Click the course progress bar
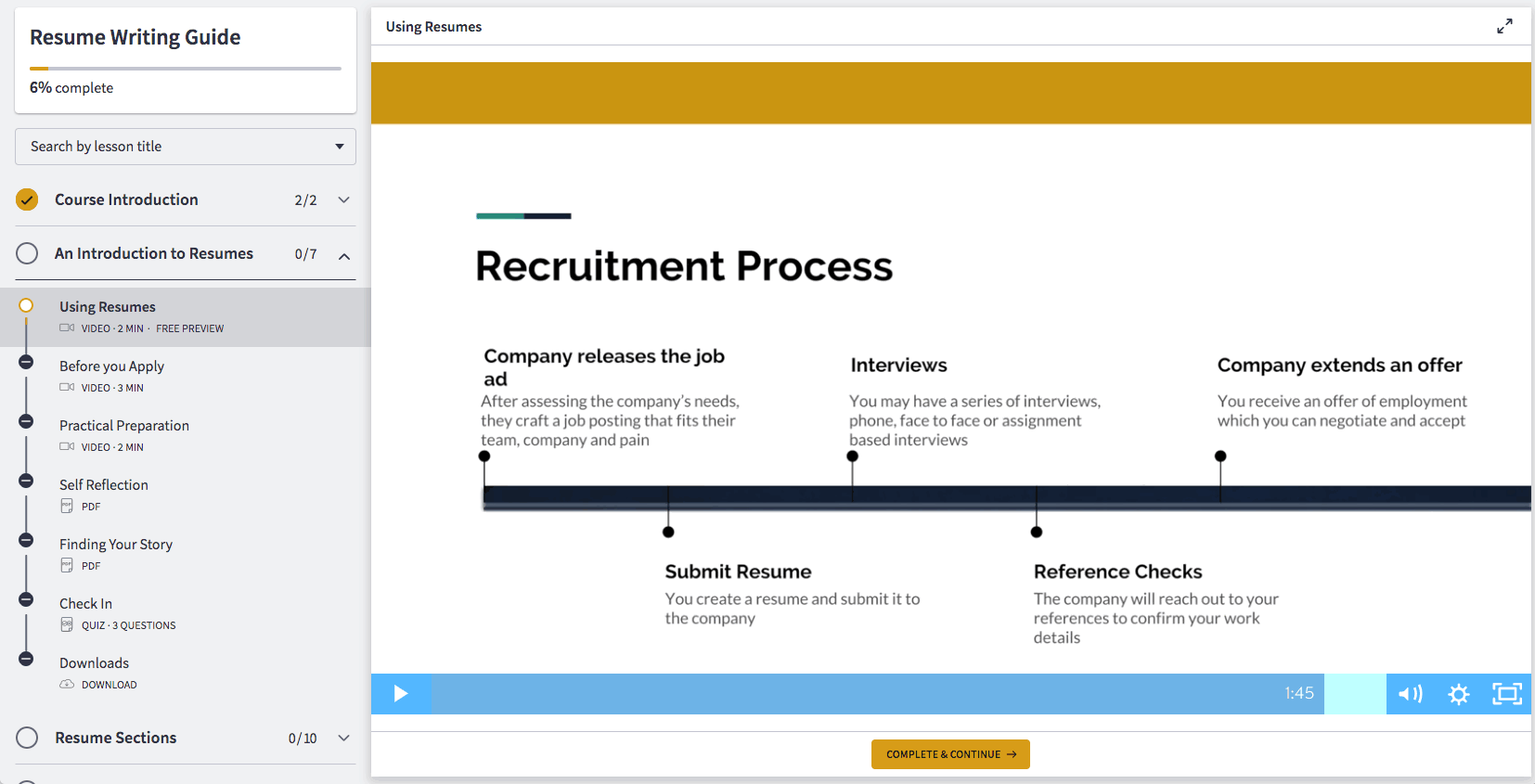This screenshot has width=1535, height=784. point(186,68)
